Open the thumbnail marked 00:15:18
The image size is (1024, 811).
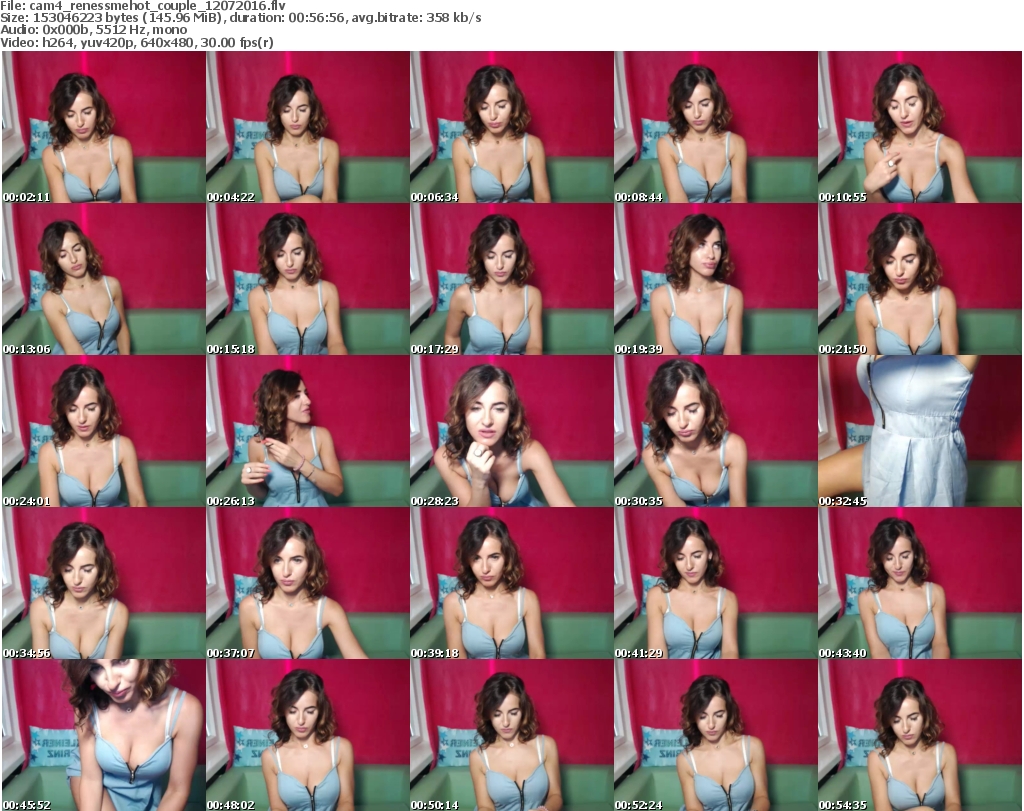click(308, 279)
